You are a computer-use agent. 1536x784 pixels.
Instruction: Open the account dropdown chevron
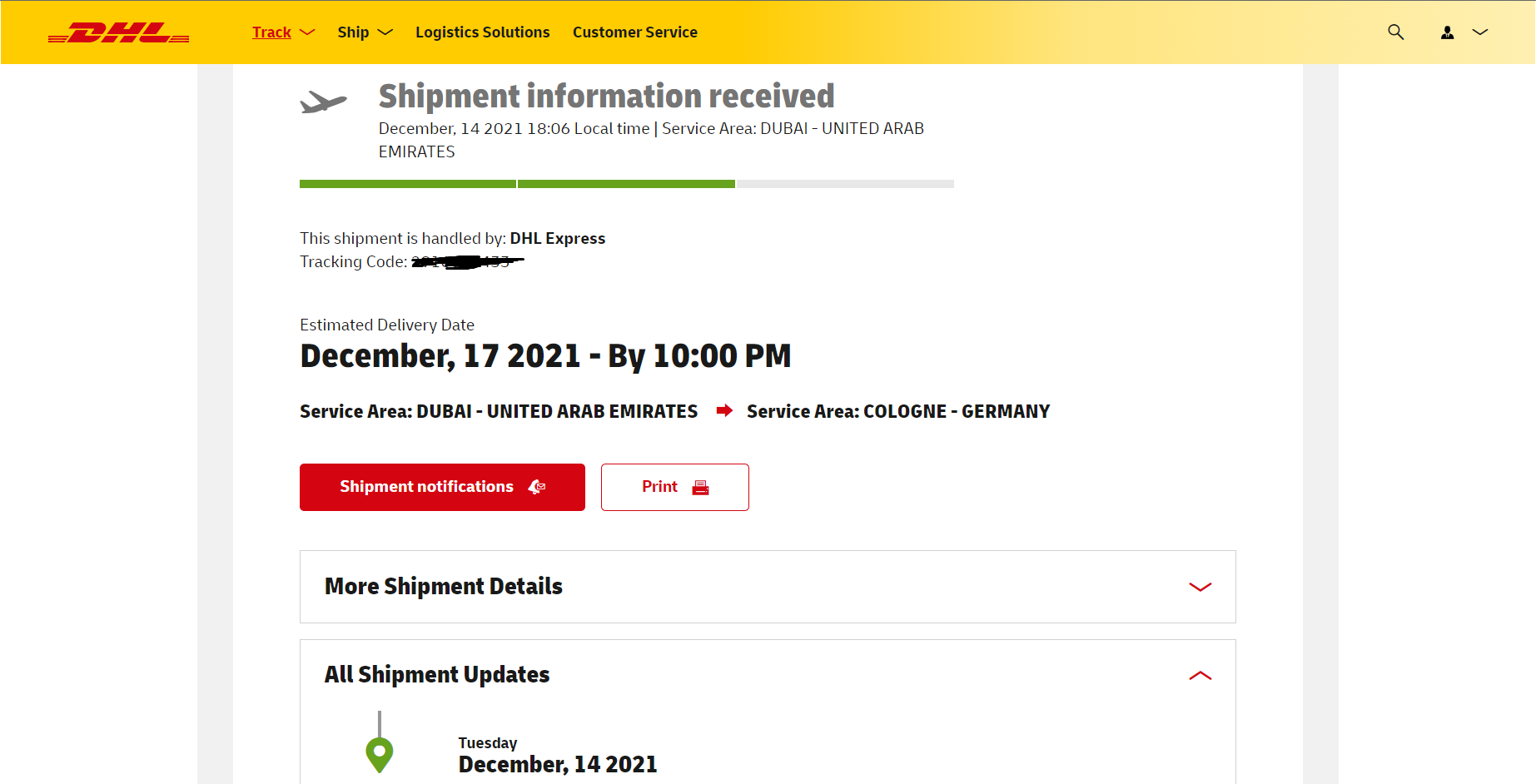(1480, 32)
